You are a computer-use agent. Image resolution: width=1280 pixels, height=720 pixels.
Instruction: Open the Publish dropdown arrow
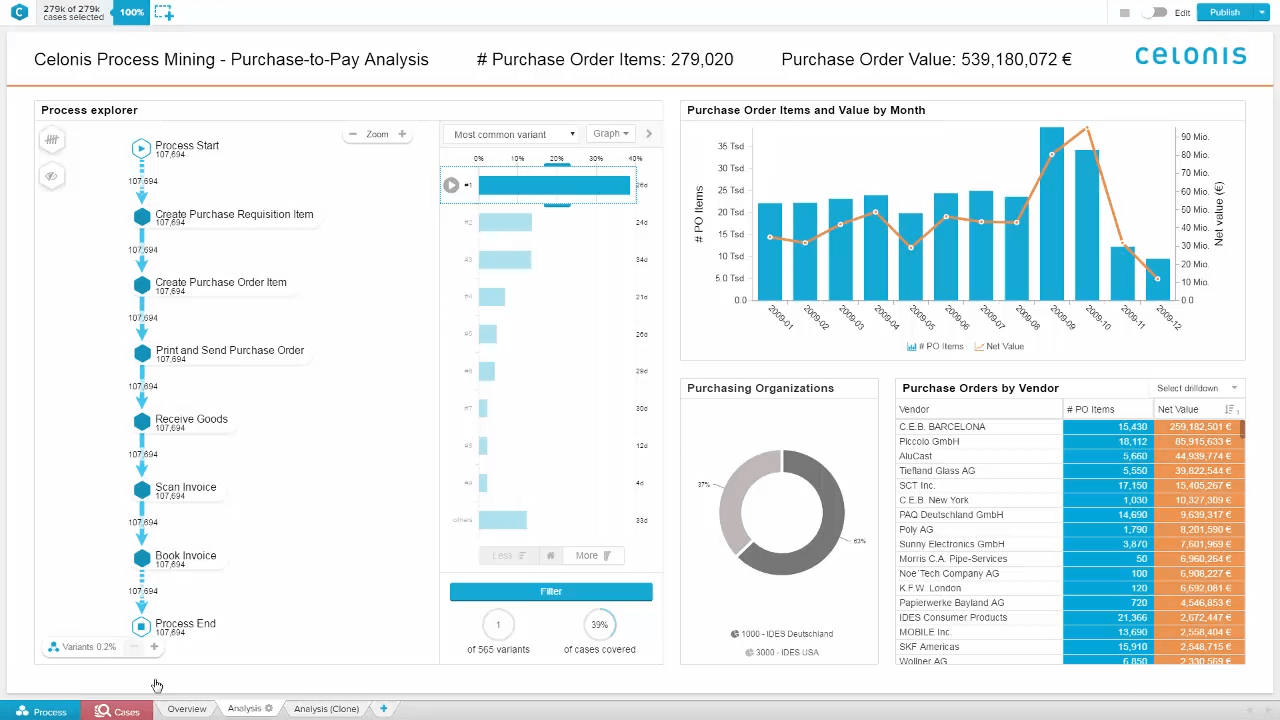pos(1262,13)
